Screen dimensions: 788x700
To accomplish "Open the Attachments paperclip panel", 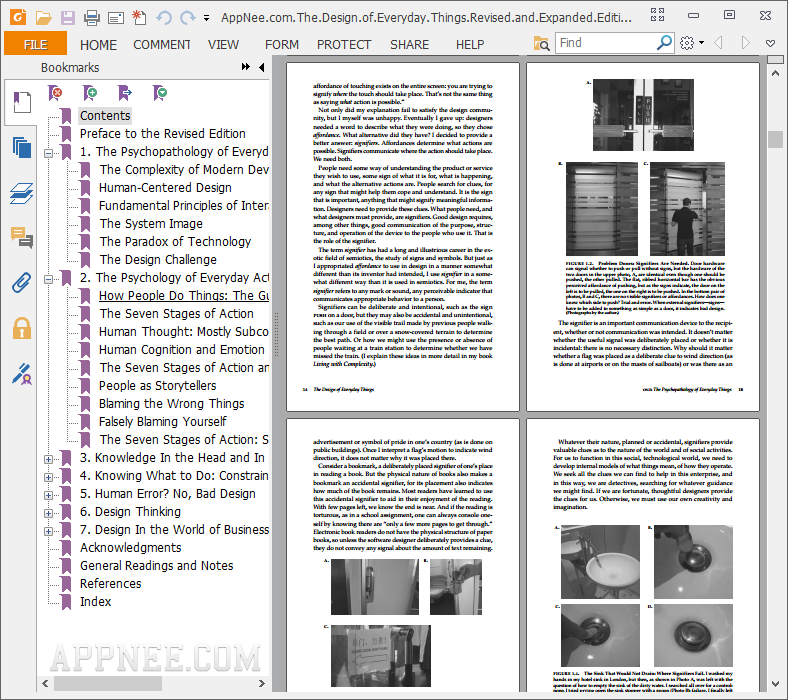I will 22,283.
